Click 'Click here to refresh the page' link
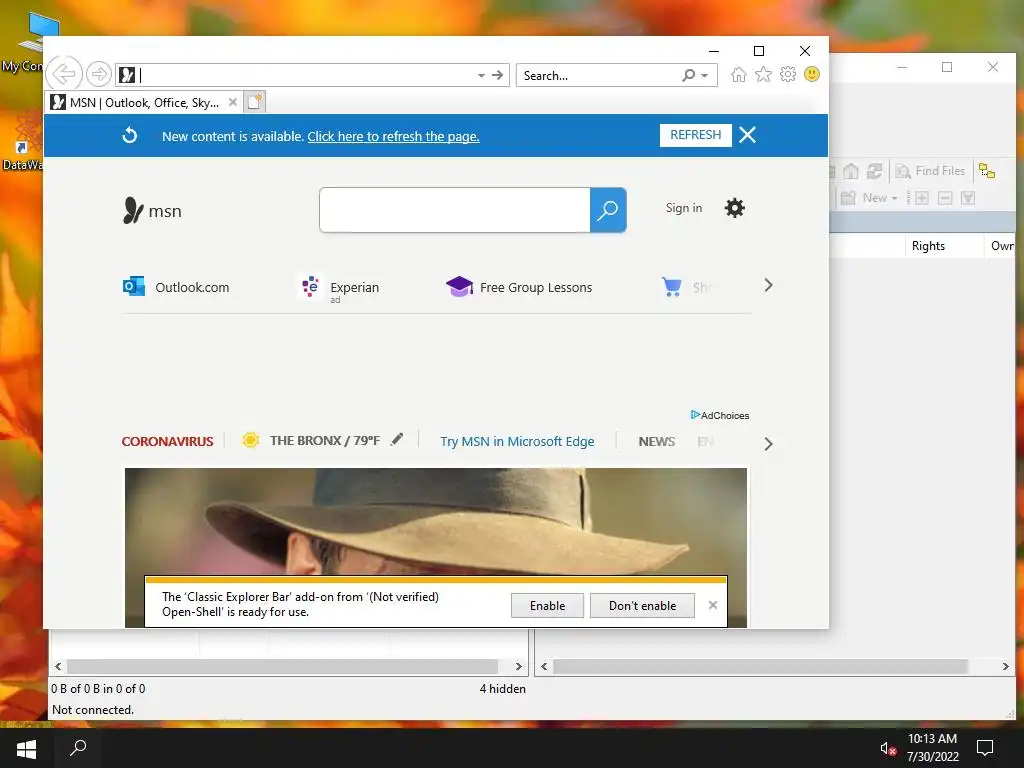Screen dimensions: 1024x768 tap(393, 136)
